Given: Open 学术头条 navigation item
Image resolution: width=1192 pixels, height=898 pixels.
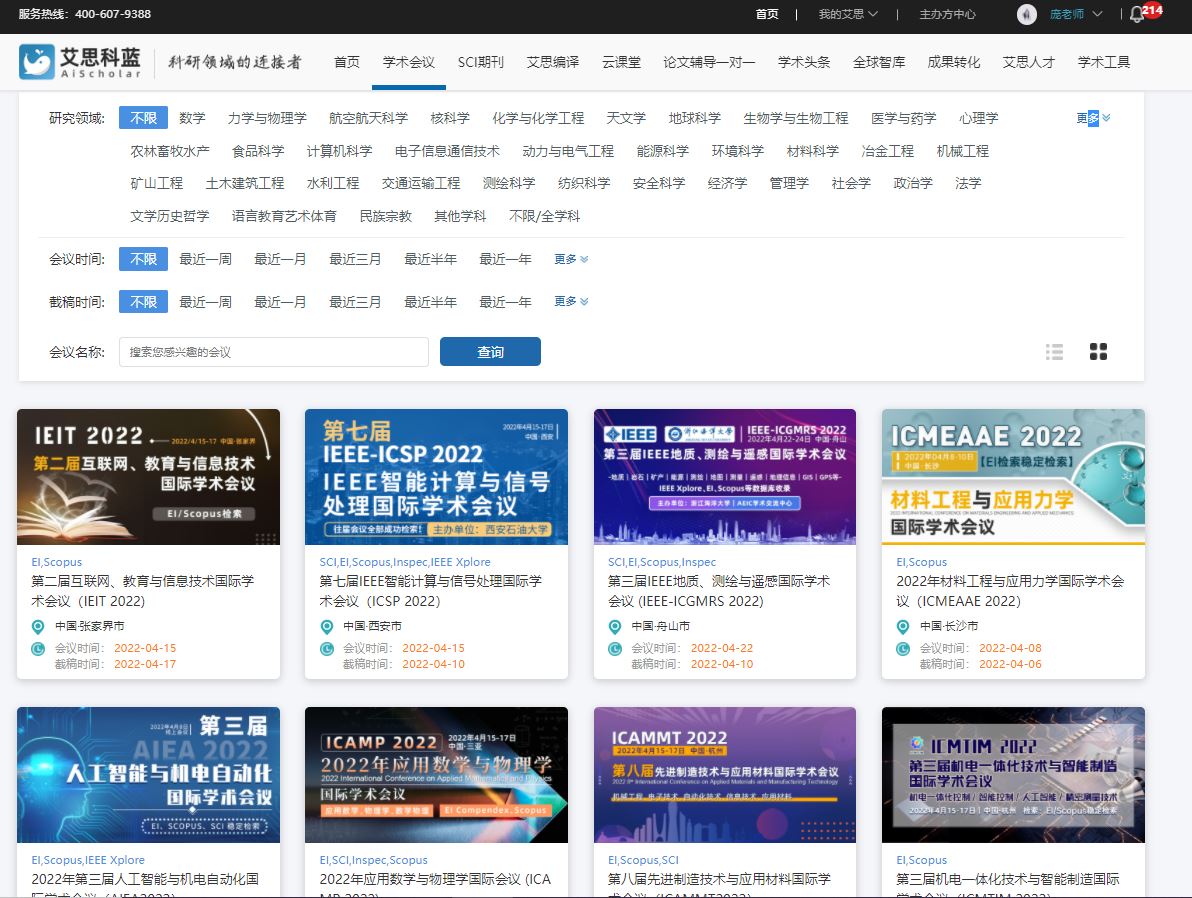Looking at the screenshot, I should pyautogui.click(x=804, y=62).
